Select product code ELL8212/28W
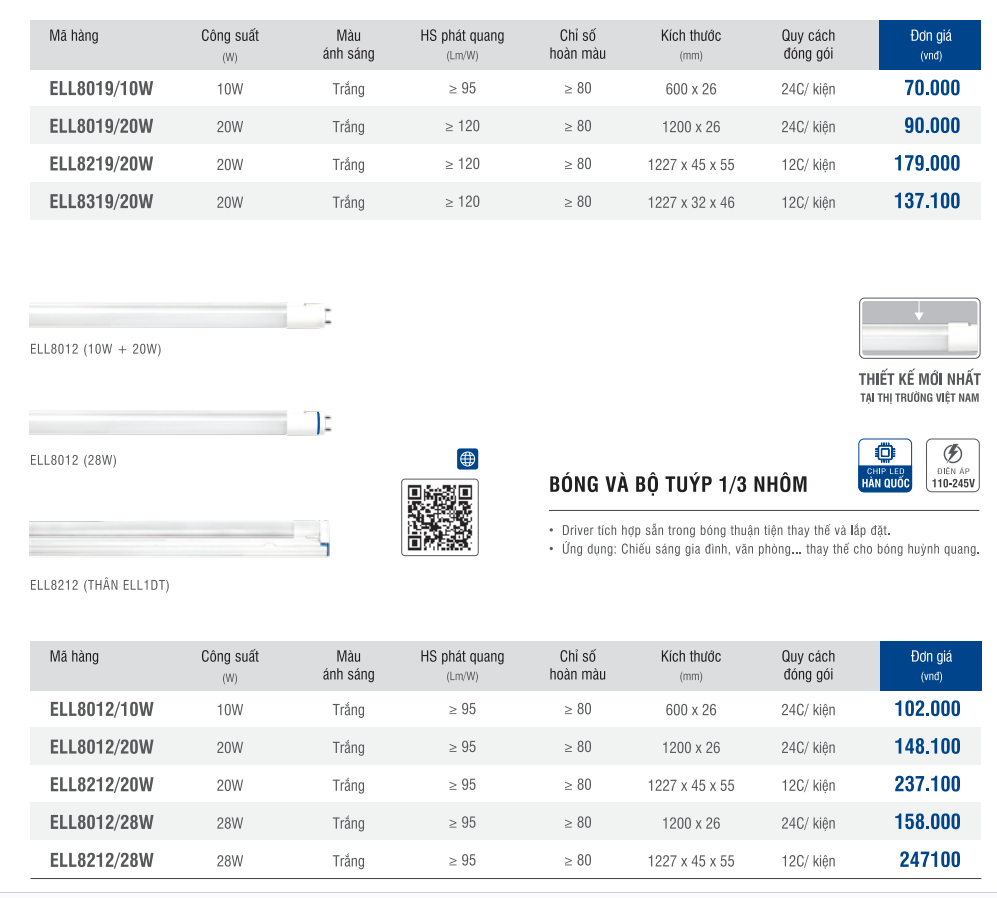Screen dimensions: 997x898 pyautogui.click(x=102, y=860)
